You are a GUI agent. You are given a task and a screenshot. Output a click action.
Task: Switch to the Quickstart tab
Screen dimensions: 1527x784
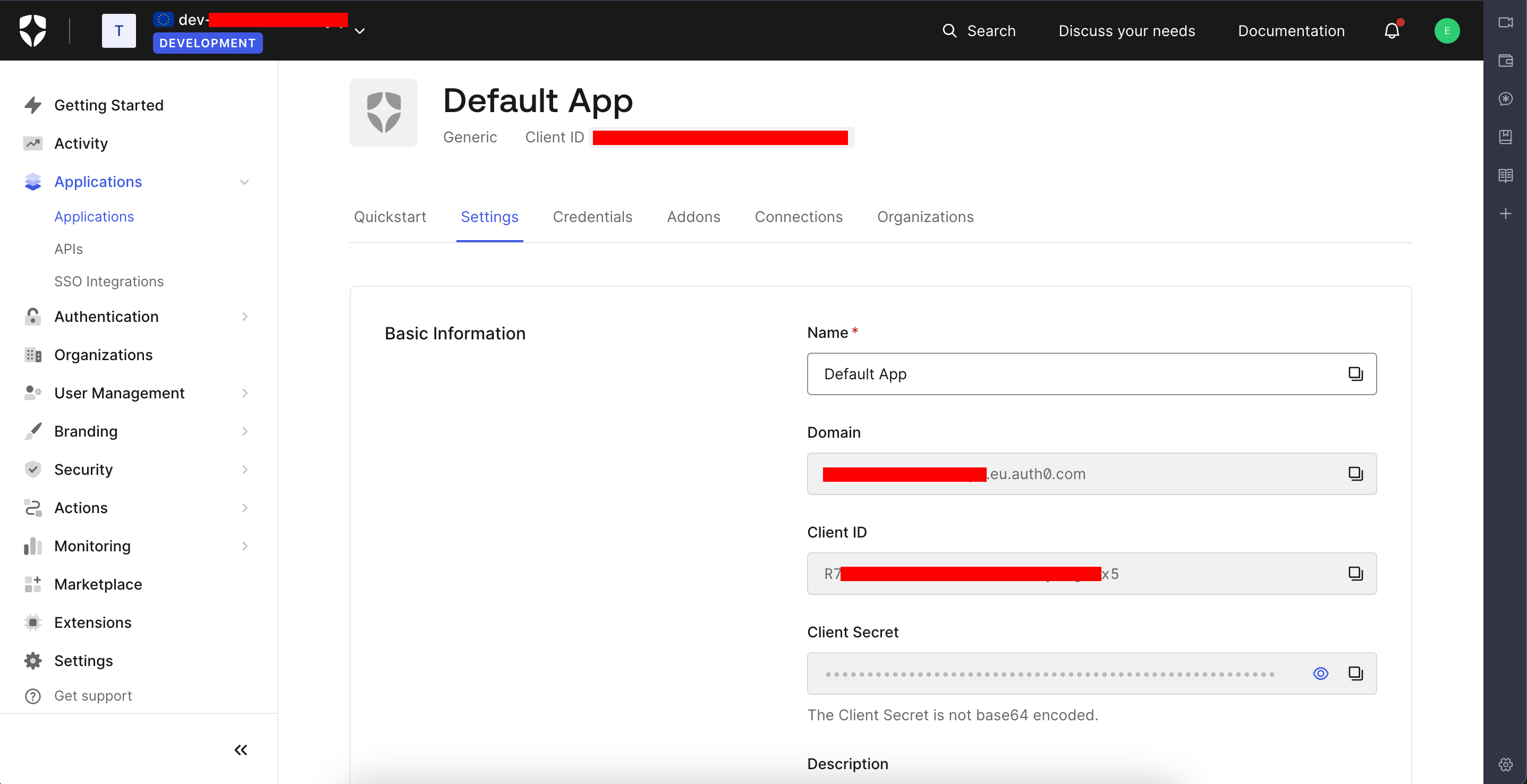(x=390, y=217)
